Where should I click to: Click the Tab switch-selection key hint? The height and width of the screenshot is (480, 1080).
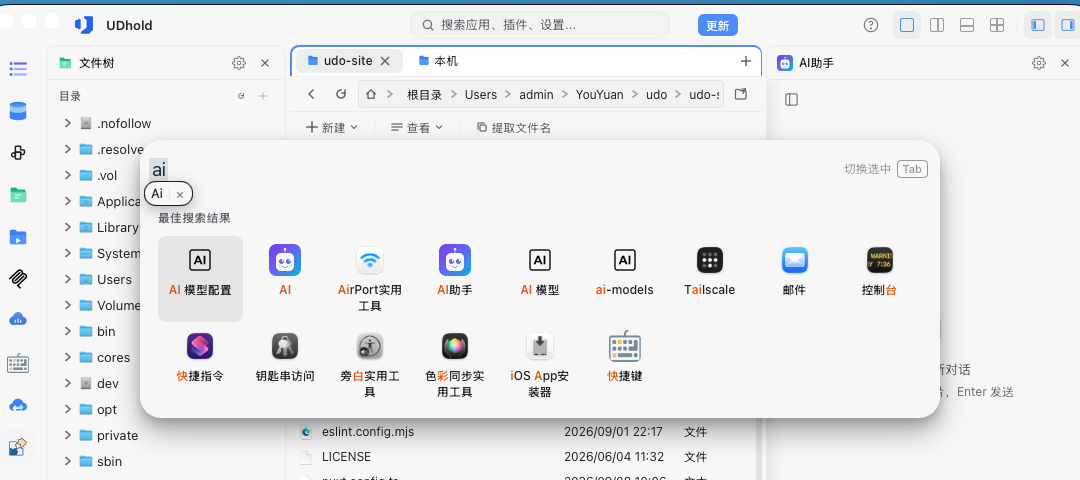click(912, 169)
